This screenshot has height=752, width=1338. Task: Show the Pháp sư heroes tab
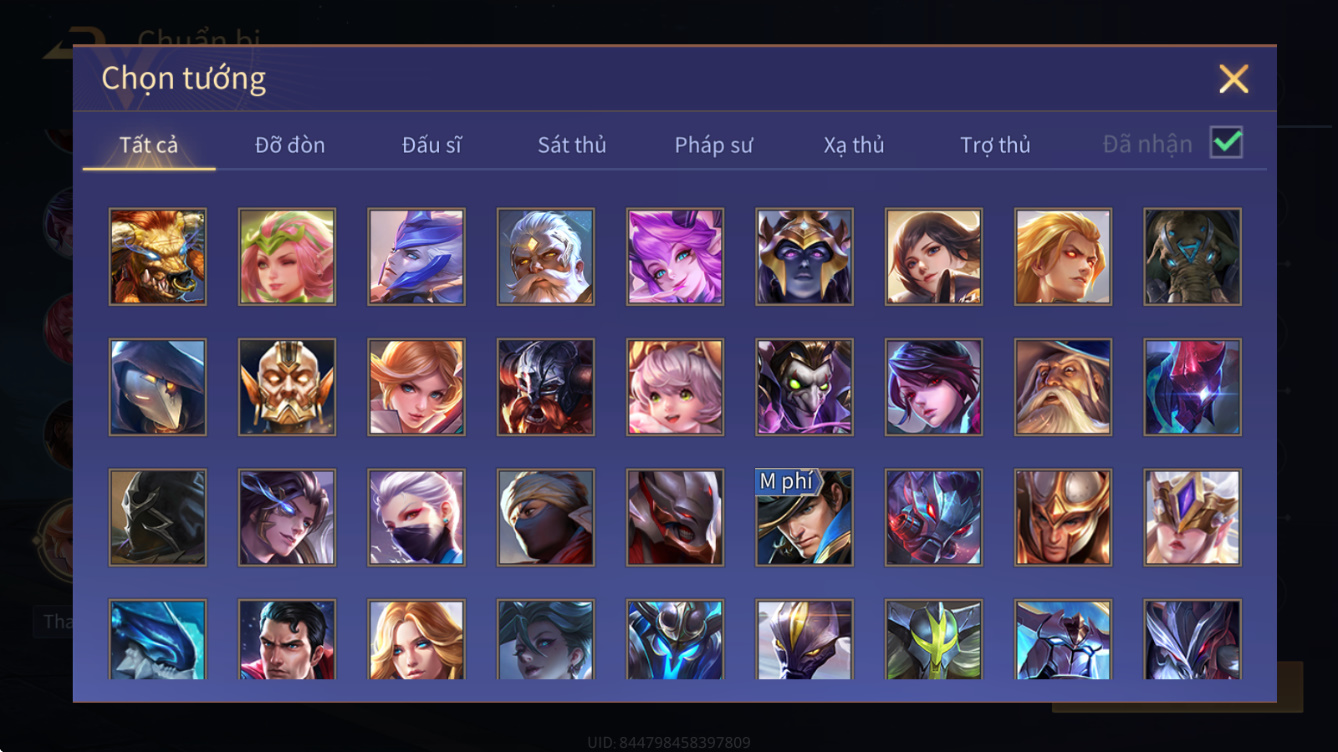point(714,145)
